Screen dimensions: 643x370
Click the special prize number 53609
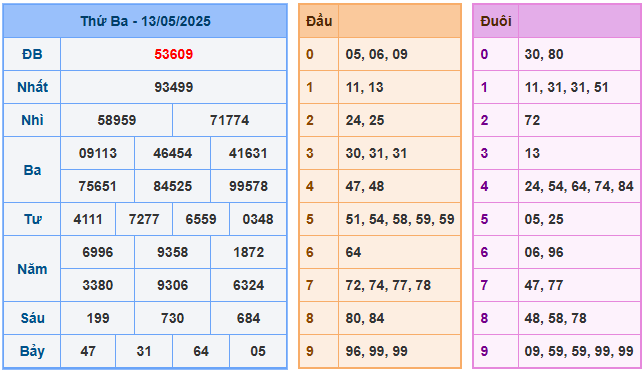pyautogui.click(x=173, y=54)
